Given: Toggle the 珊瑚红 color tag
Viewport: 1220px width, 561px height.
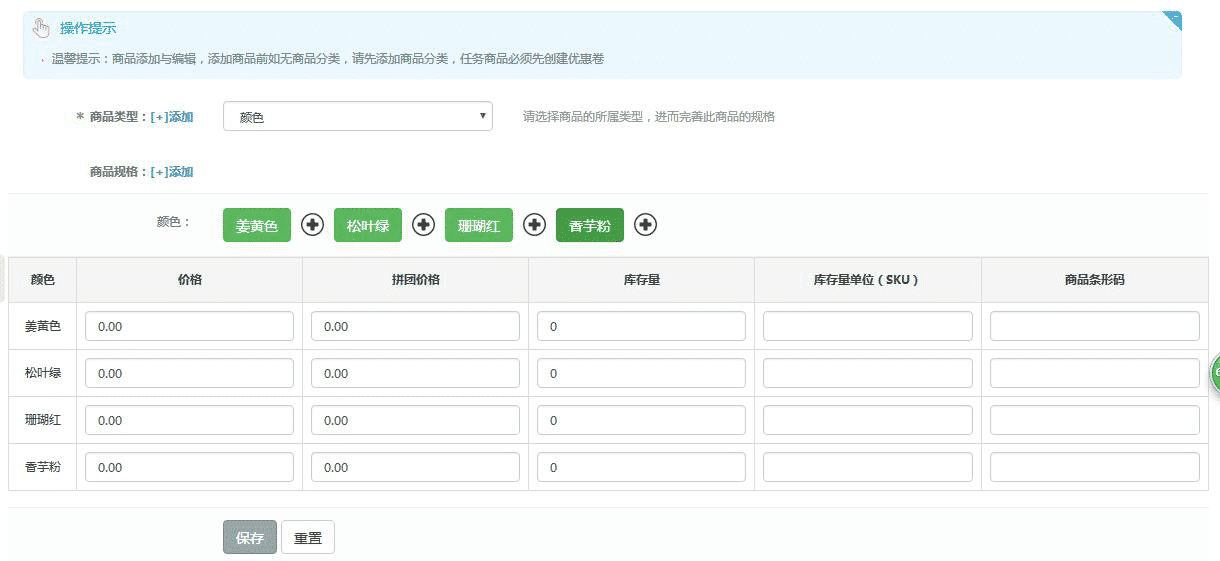Looking at the screenshot, I should pyautogui.click(x=479, y=225).
